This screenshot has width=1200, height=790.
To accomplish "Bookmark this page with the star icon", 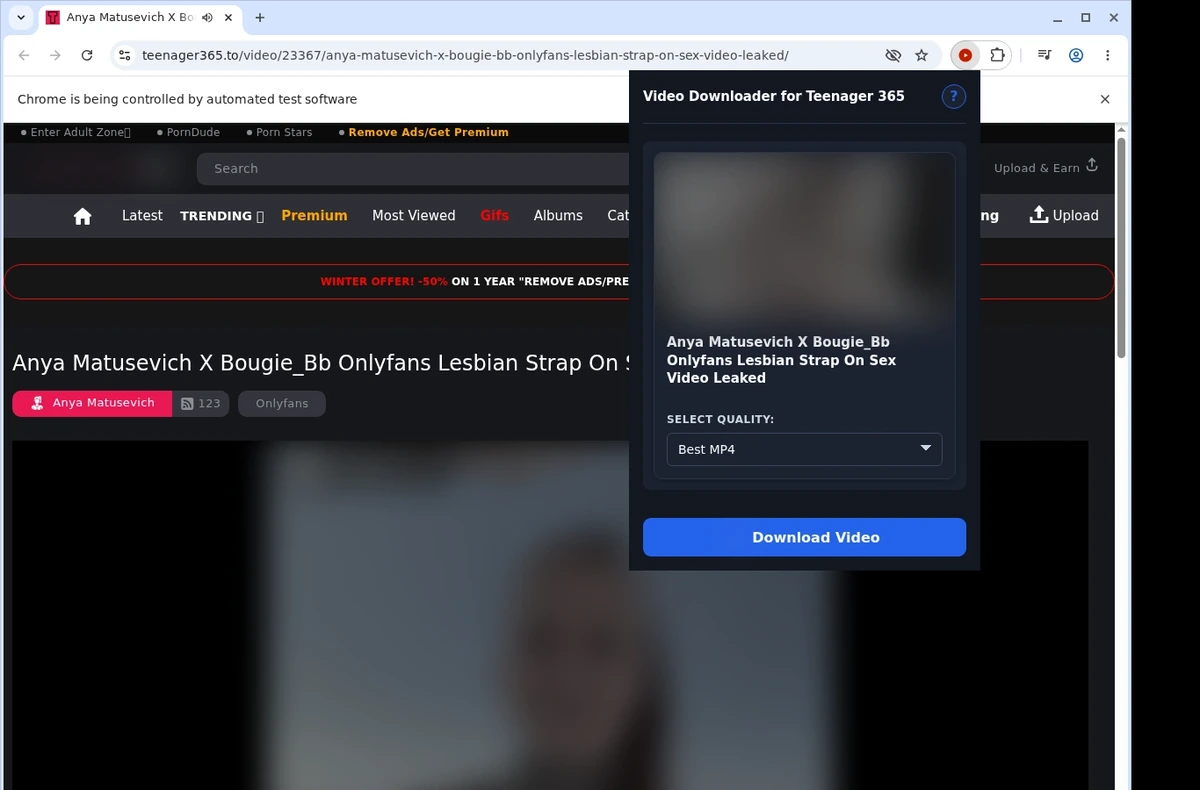I will 921,56.
